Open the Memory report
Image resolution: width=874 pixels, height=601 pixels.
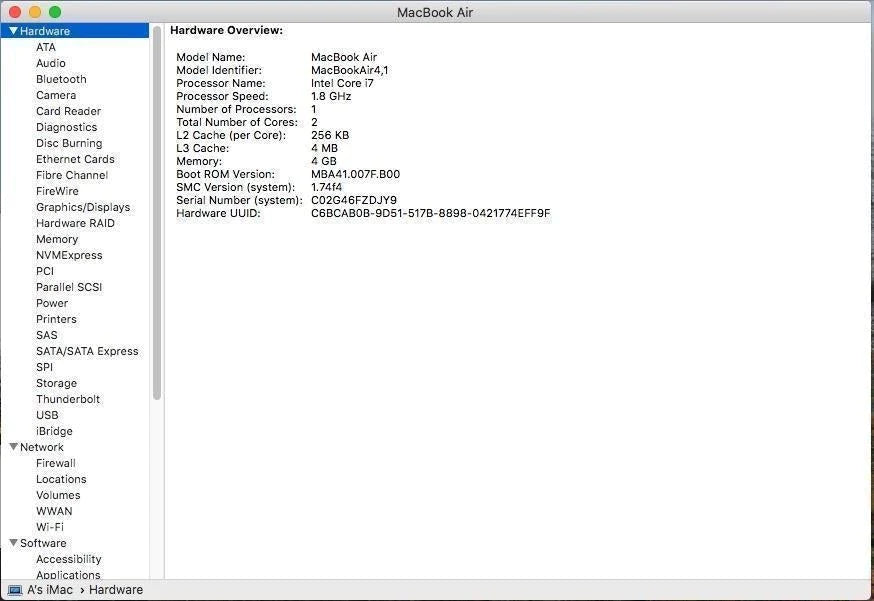(x=57, y=239)
